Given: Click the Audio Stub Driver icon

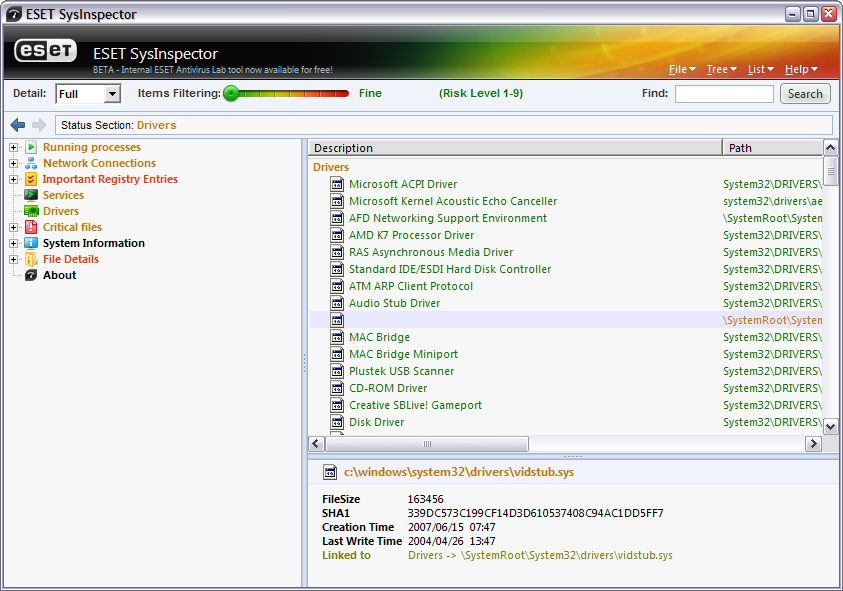Looking at the screenshot, I should click(337, 303).
